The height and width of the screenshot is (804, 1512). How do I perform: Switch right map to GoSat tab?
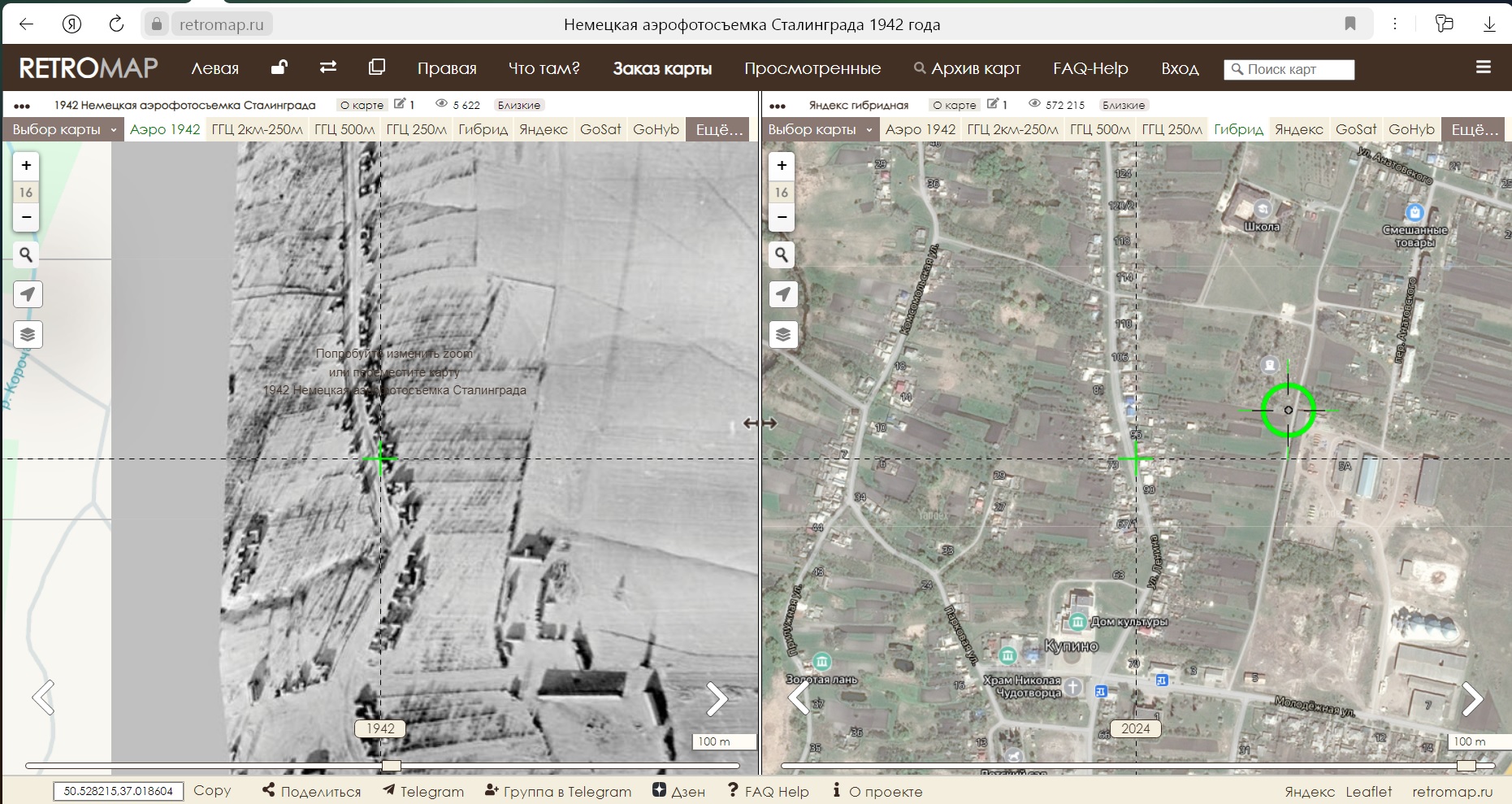1355,129
